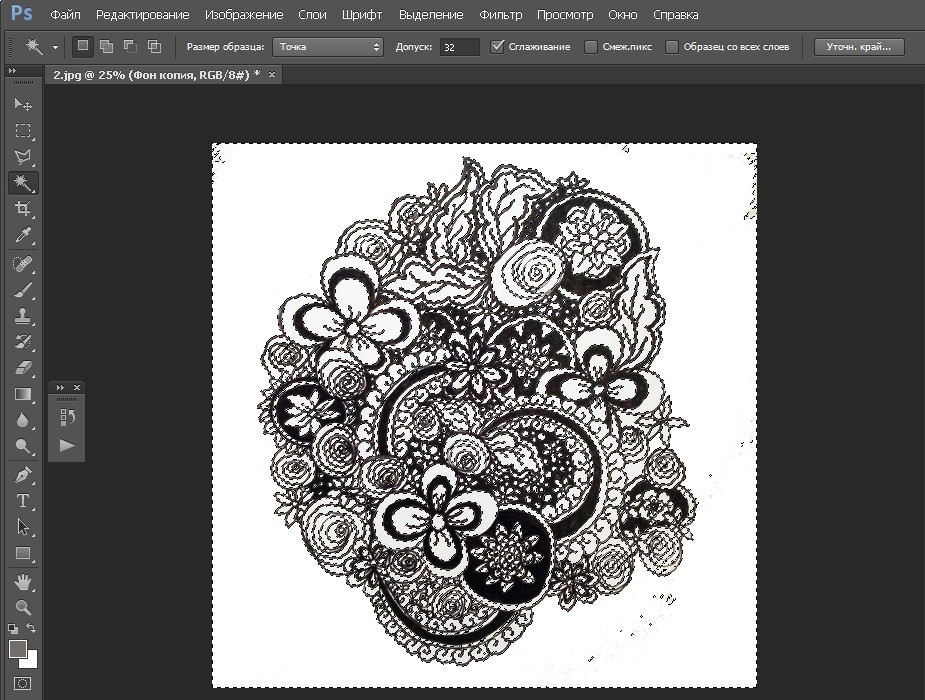Screen dimensions: 925x700
Task: Enable the Смеж.пикс checkbox
Action: pos(591,47)
